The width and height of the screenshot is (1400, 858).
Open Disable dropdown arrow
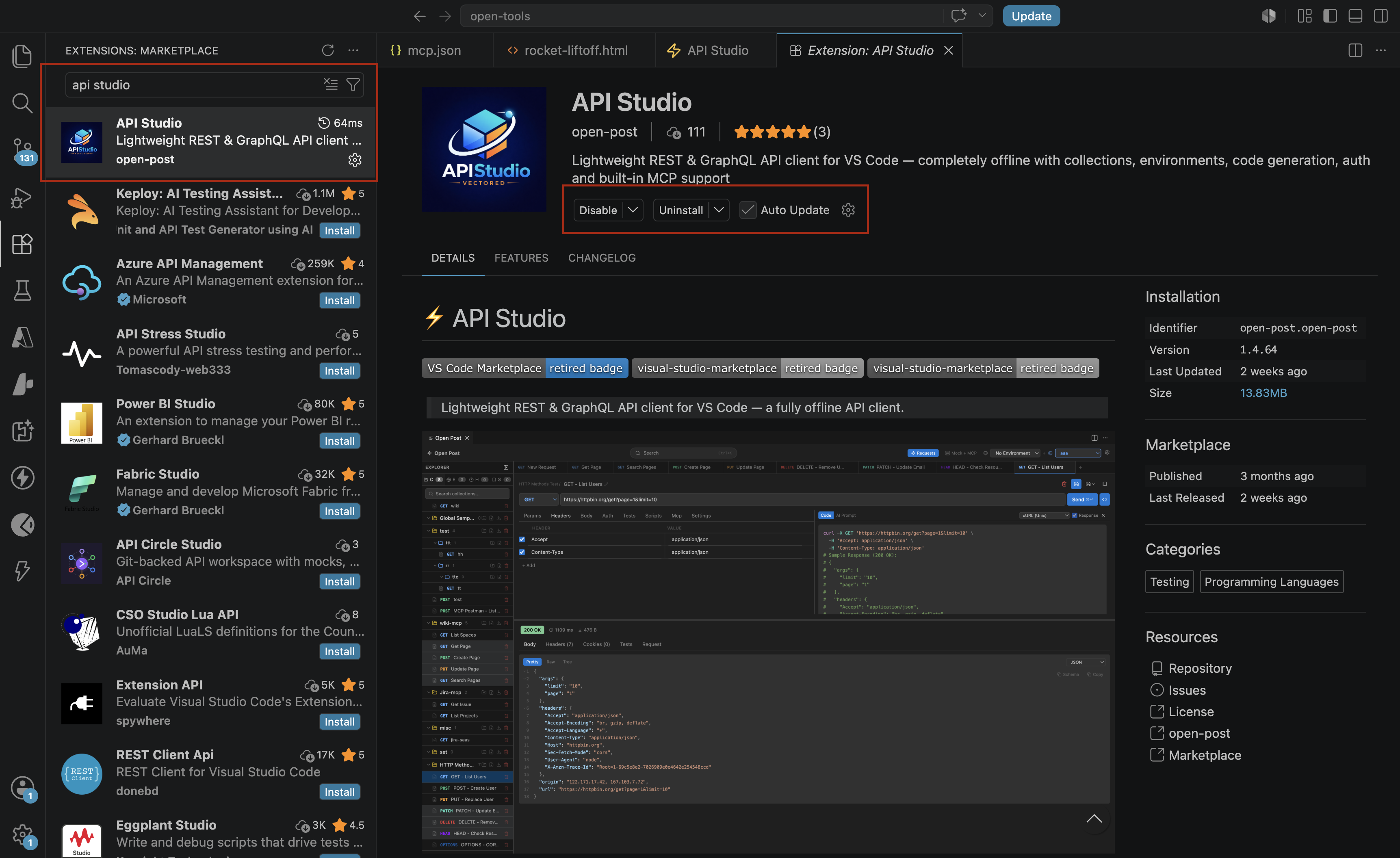(x=633, y=210)
